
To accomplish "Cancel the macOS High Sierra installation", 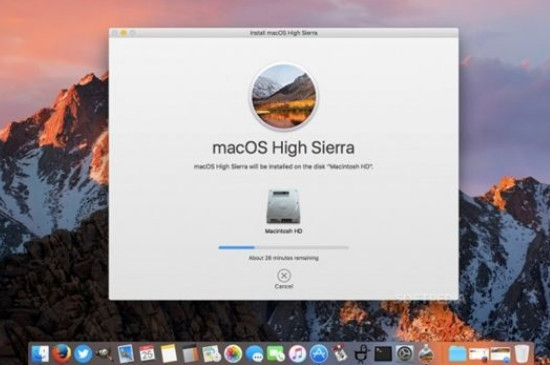I will (x=283, y=279).
